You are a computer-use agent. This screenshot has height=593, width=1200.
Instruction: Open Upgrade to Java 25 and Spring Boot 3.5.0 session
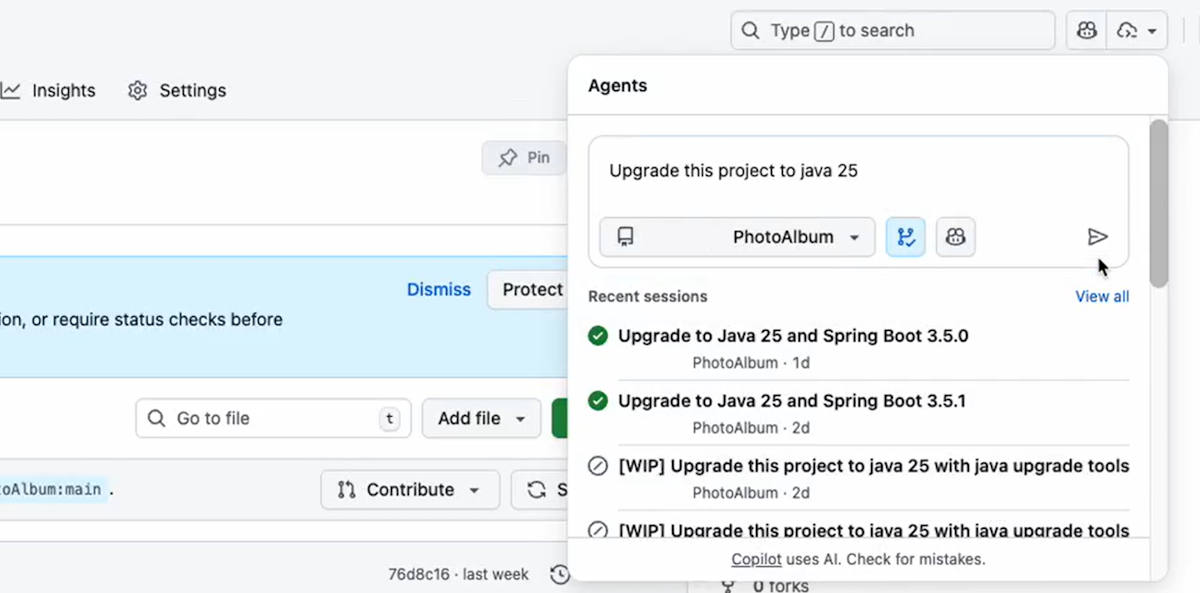click(x=793, y=336)
